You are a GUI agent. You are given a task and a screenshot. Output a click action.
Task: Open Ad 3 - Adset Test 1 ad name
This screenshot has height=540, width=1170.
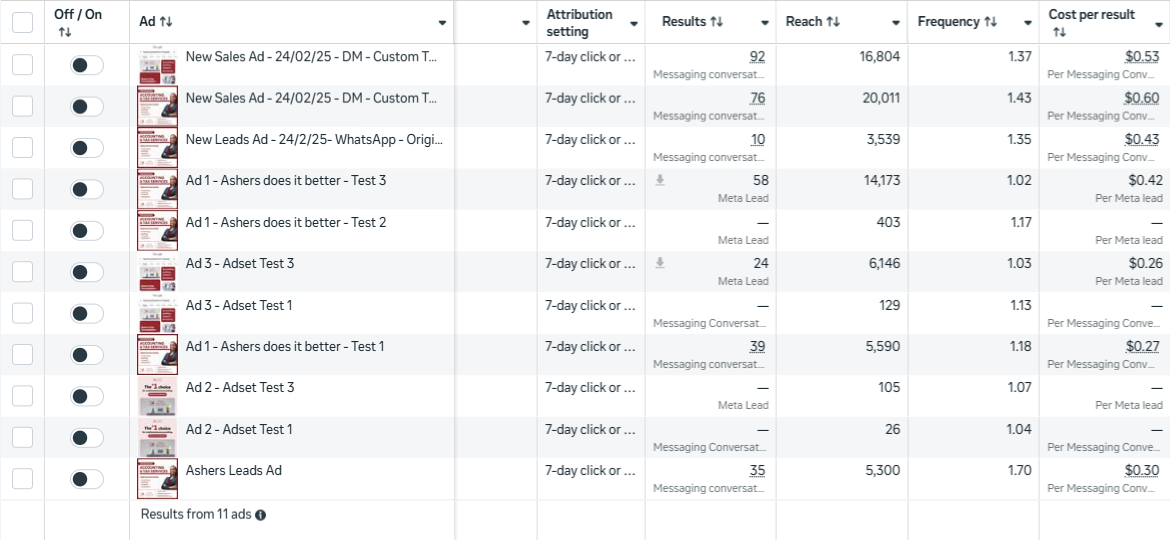pos(239,305)
